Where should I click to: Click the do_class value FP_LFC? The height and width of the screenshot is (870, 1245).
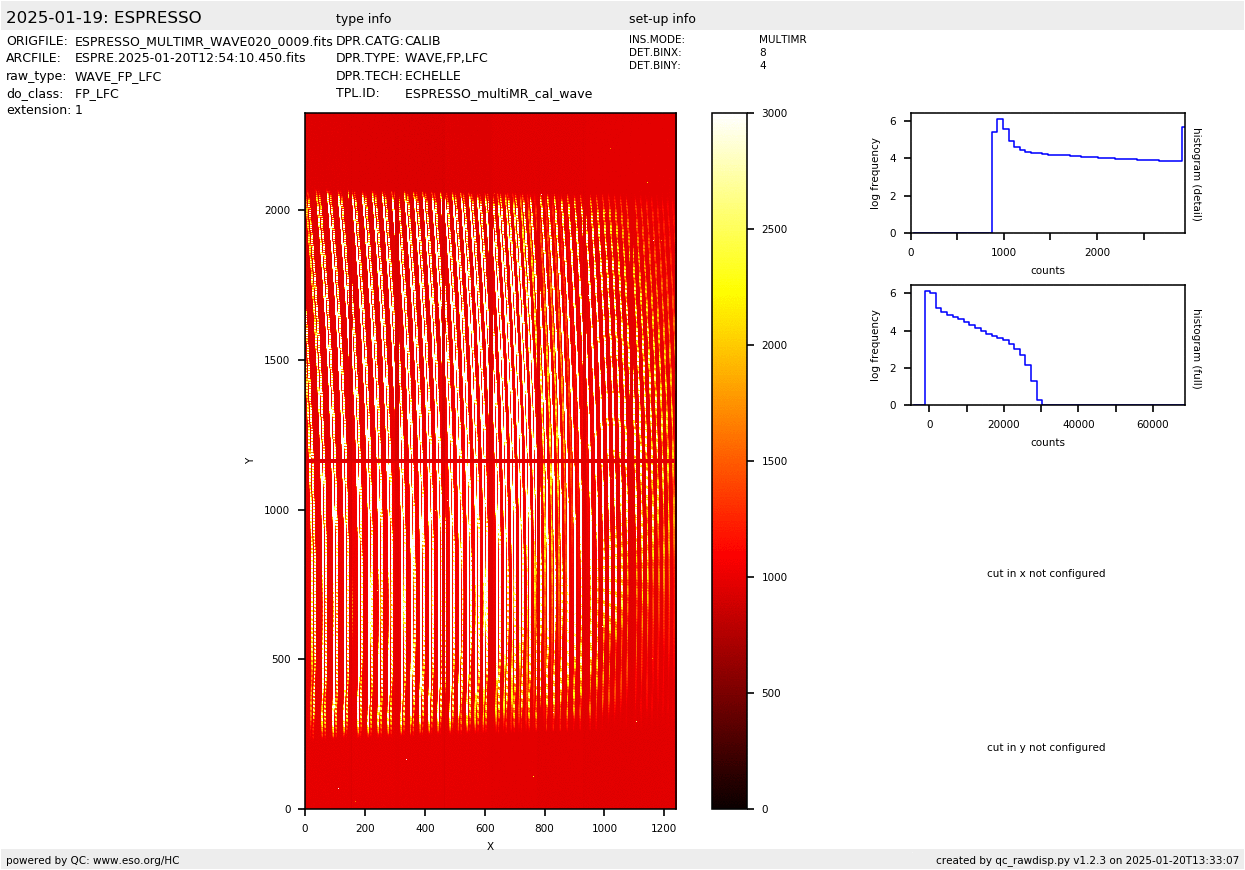coord(96,94)
